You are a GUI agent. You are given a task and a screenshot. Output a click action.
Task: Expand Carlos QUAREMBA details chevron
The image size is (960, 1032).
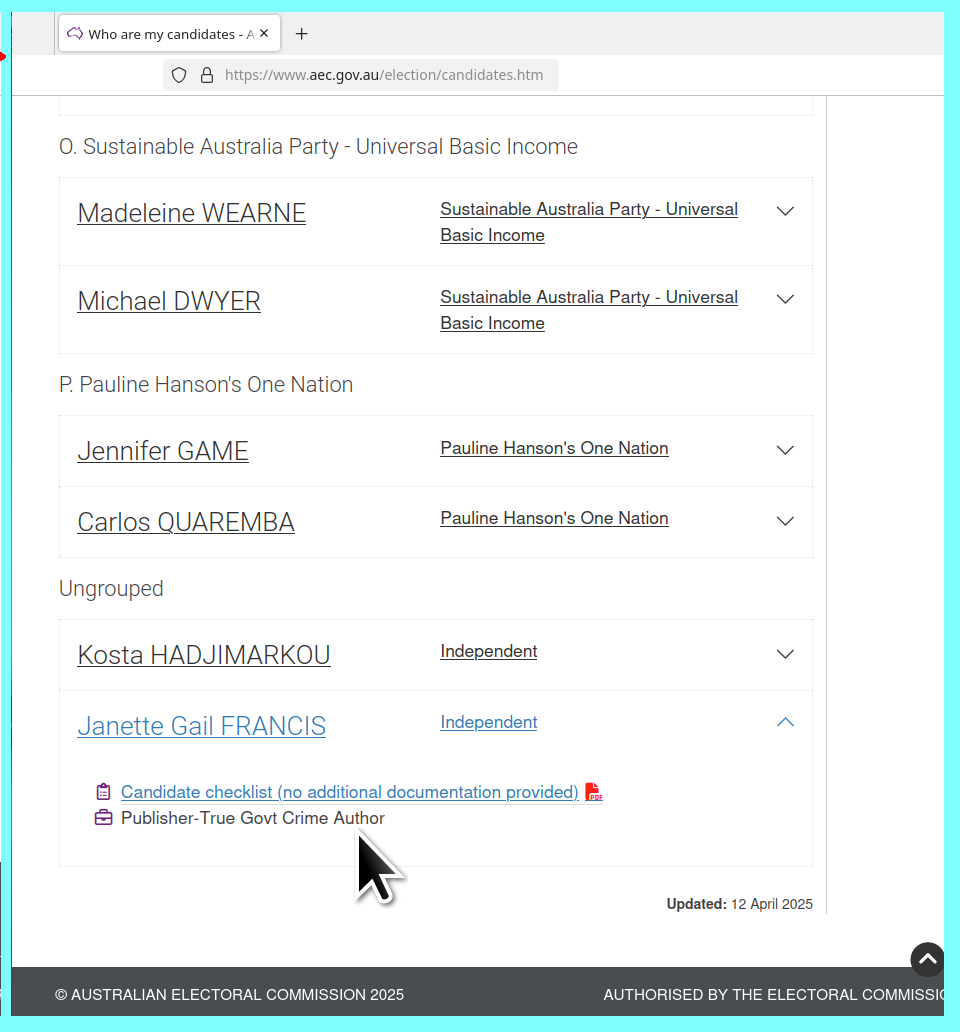pos(785,521)
